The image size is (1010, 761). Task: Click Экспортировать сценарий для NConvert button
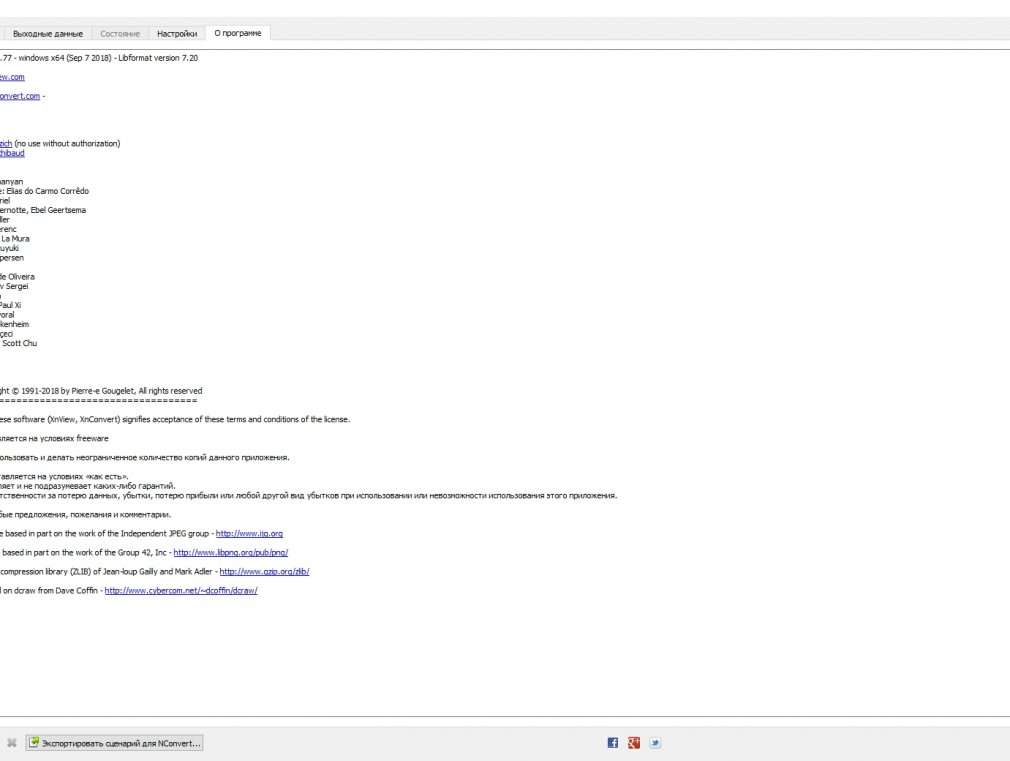click(x=115, y=743)
